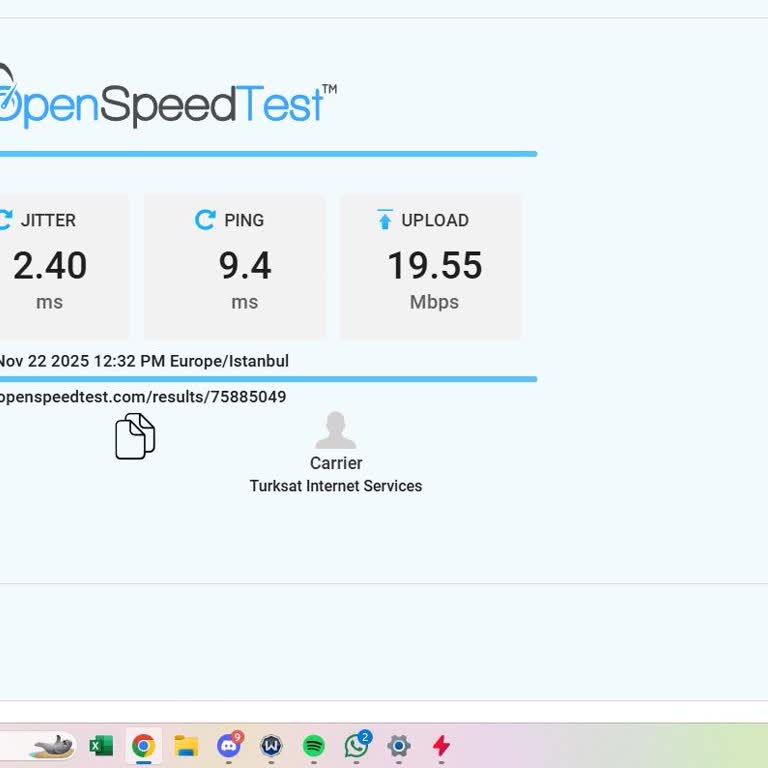Open the Windscribe W icon in taskbar
Viewport: 768px width, 768px height.
(271, 746)
